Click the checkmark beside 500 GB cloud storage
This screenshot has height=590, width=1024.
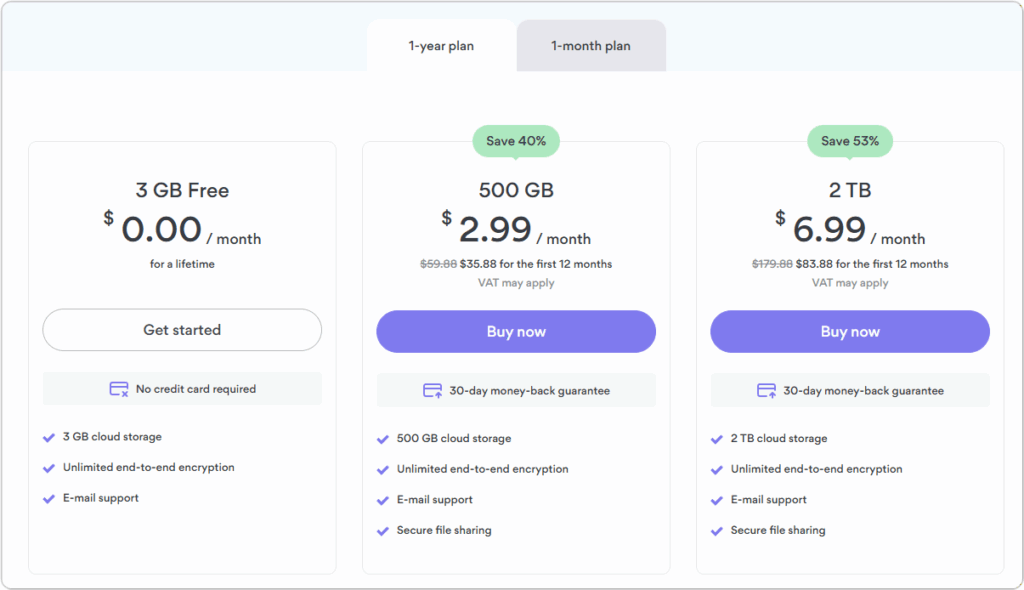click(383, 438)
